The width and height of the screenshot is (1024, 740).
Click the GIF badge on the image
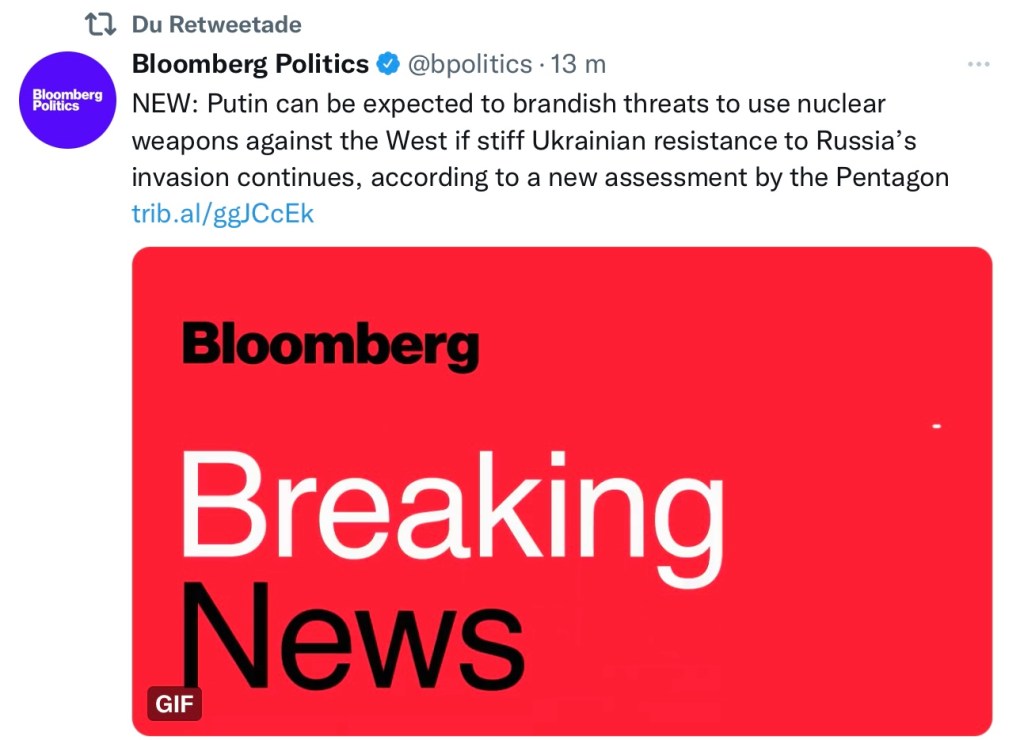pos(175,703)
